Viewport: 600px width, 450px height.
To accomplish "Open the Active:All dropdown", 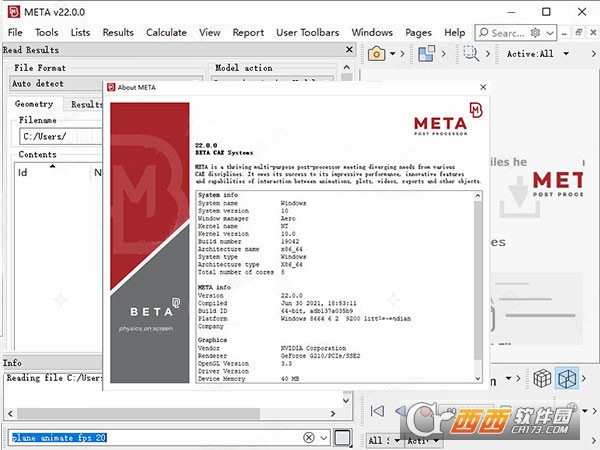I will click(538, 54).
